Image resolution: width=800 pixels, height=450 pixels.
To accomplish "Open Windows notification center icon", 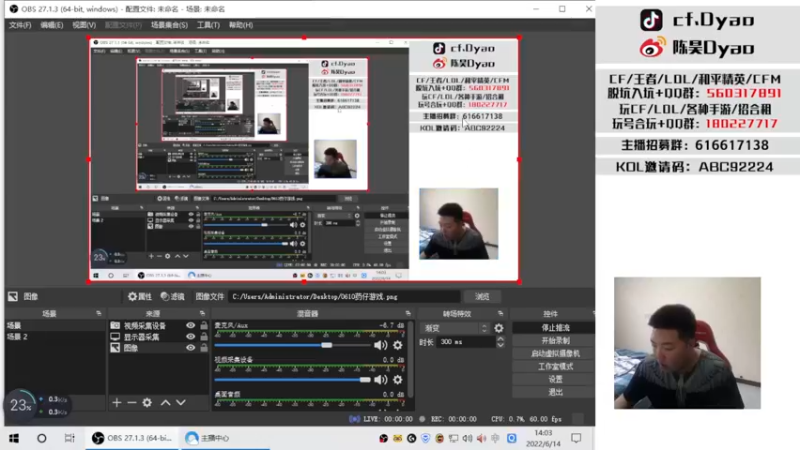I will click(x=576, y=438).
